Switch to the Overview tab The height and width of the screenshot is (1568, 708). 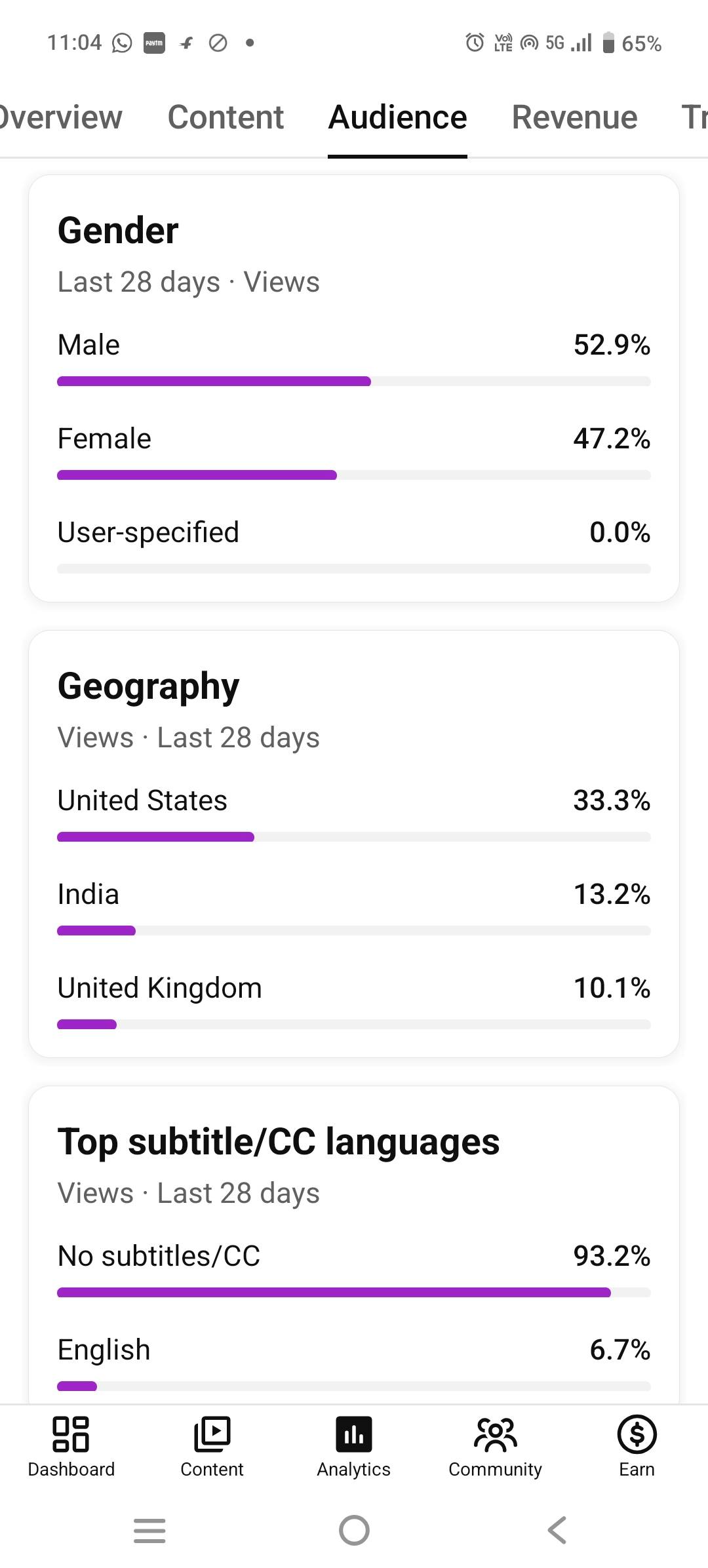click(x=60, y=118)
